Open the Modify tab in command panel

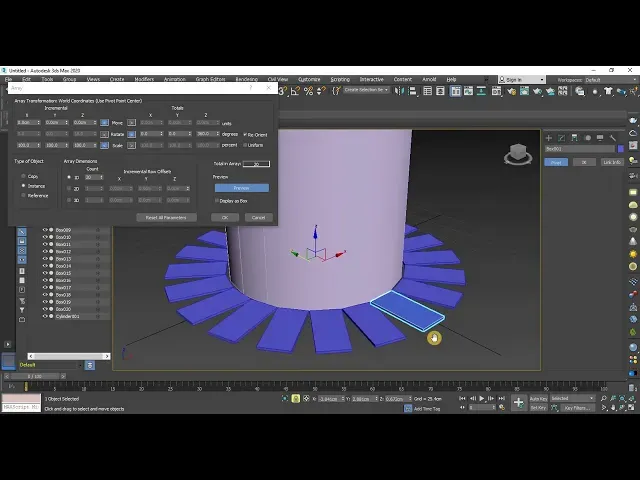click(562, 138)
